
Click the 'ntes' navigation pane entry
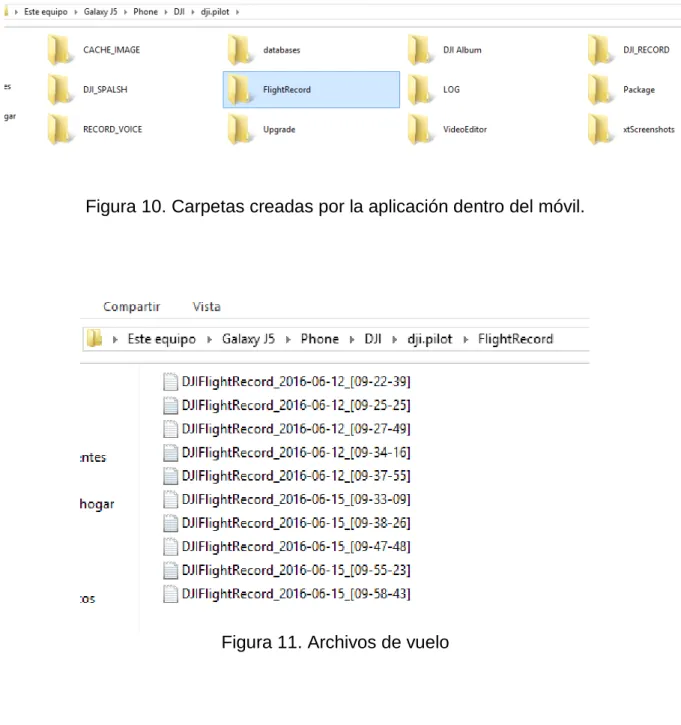tap(93, 457)
